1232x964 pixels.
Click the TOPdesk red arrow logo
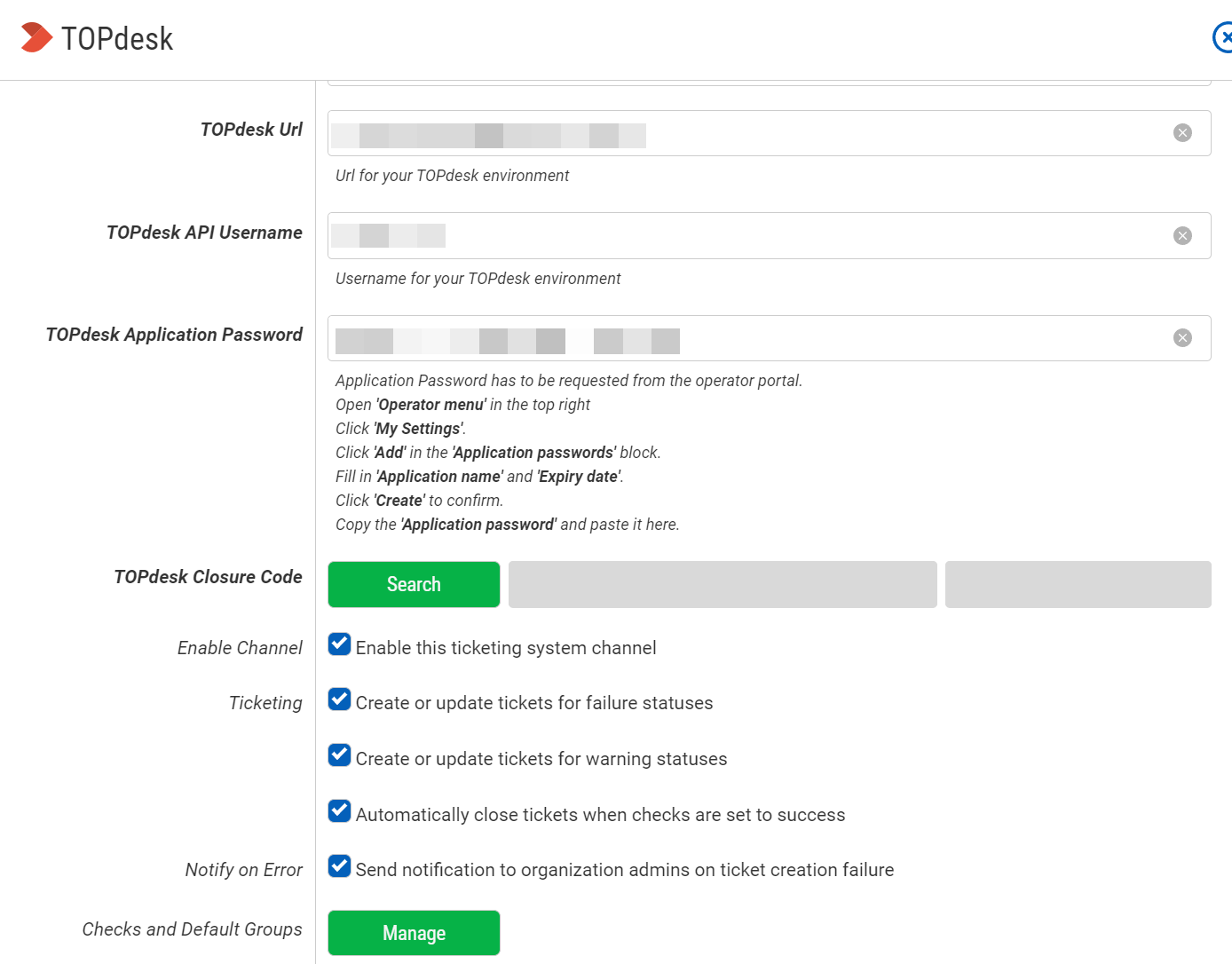coord(36,37)
